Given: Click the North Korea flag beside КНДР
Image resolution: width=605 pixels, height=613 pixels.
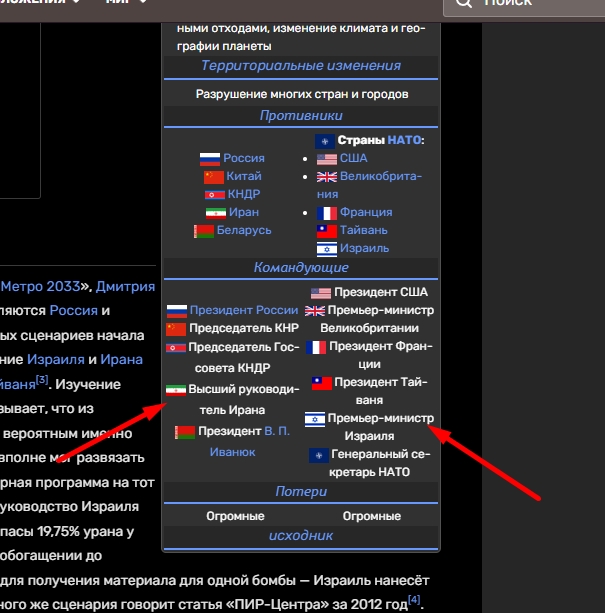Looking at the screenshot, I should (215, 195).
